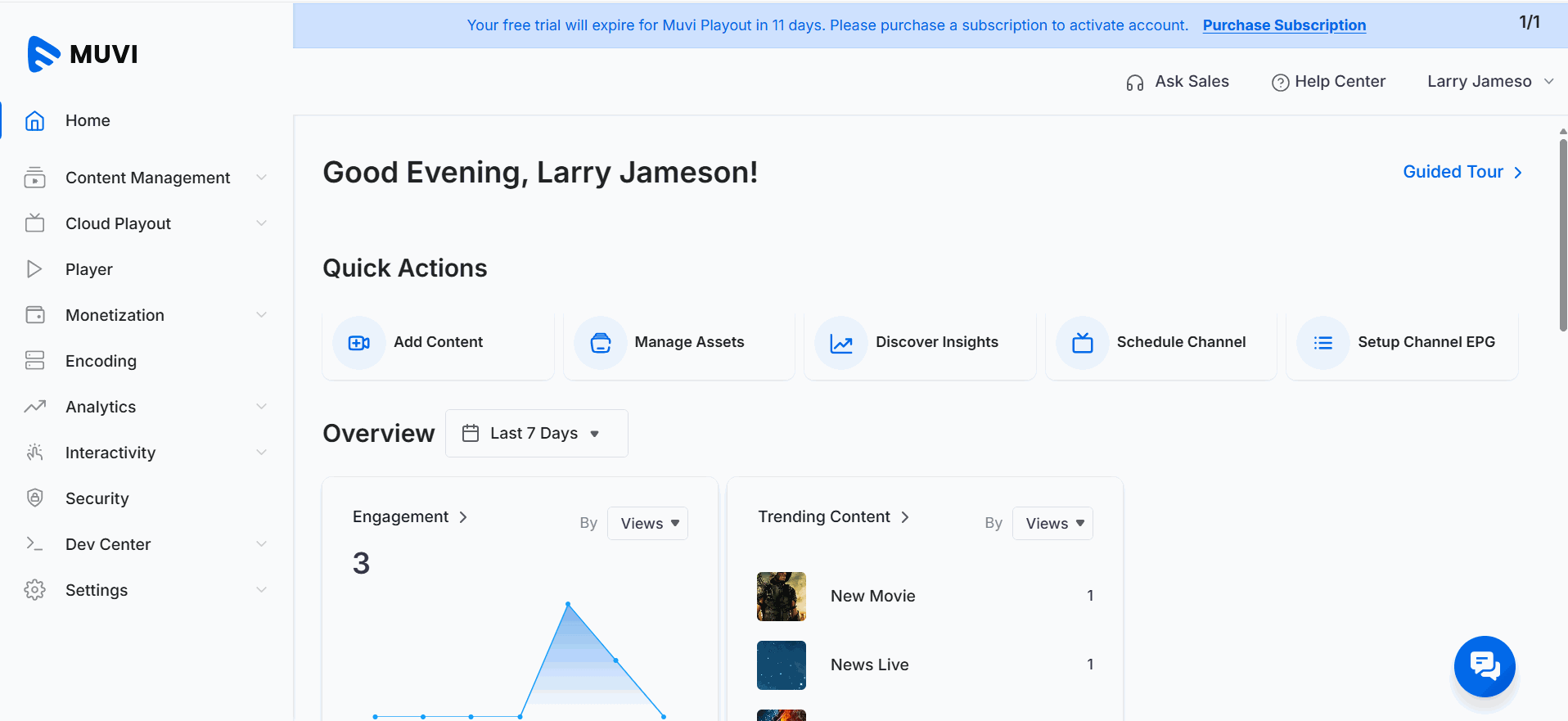Click the Security shield icon in sidebar
The height and width of the screenshot is (721, 1568).
tap(34, 498)
